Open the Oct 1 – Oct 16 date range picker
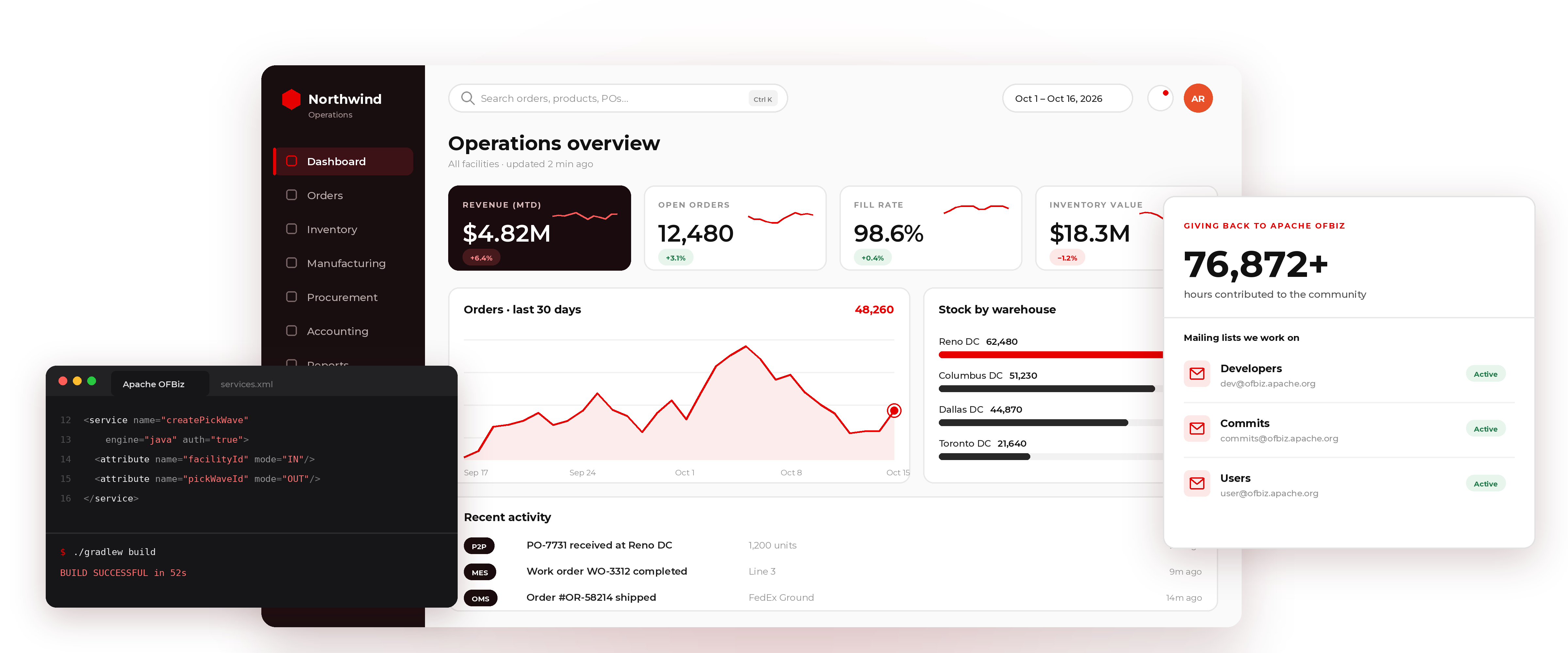The width and height of the screenshot is (1568, 653). (x=1067, y=98)
